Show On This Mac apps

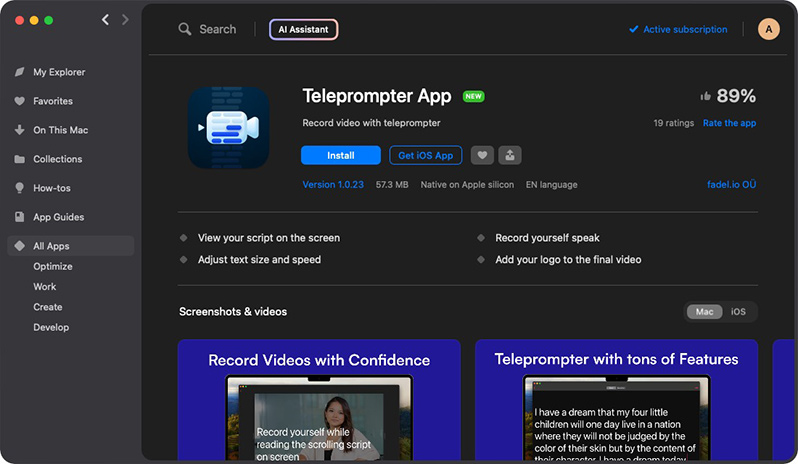point(61,130)
